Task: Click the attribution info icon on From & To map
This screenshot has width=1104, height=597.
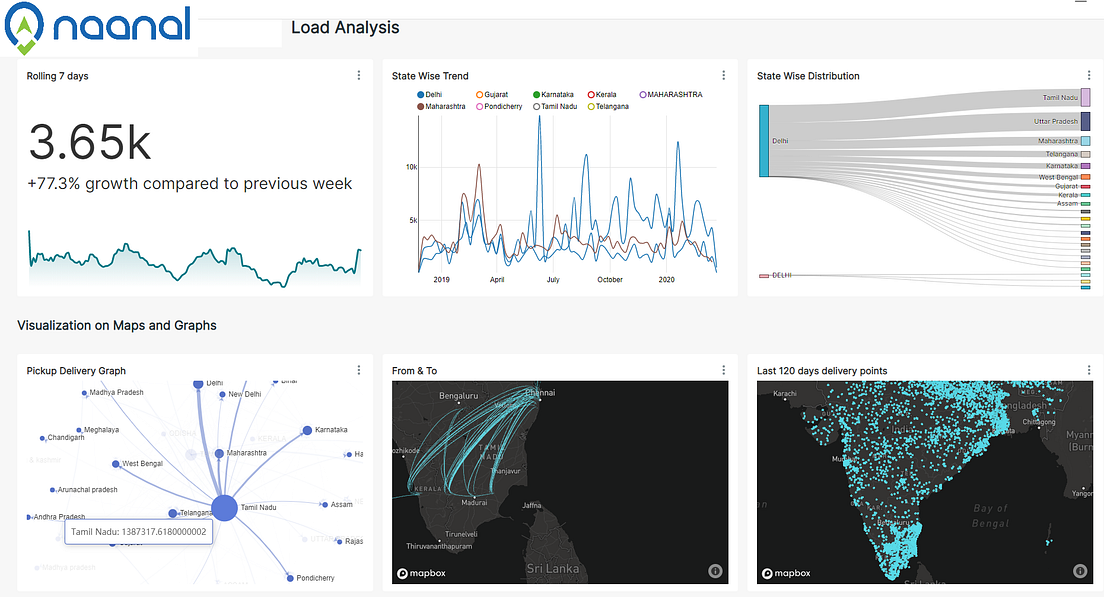Action: click(x=716, y=570)
